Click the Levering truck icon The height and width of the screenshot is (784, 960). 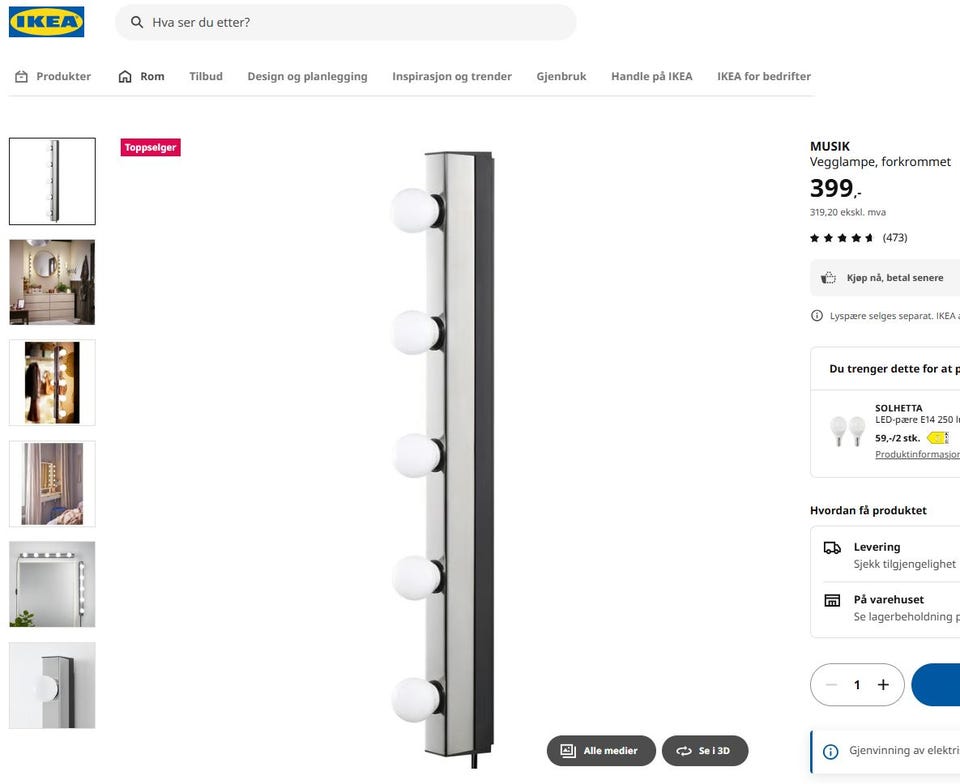click(x=832, y=548)
